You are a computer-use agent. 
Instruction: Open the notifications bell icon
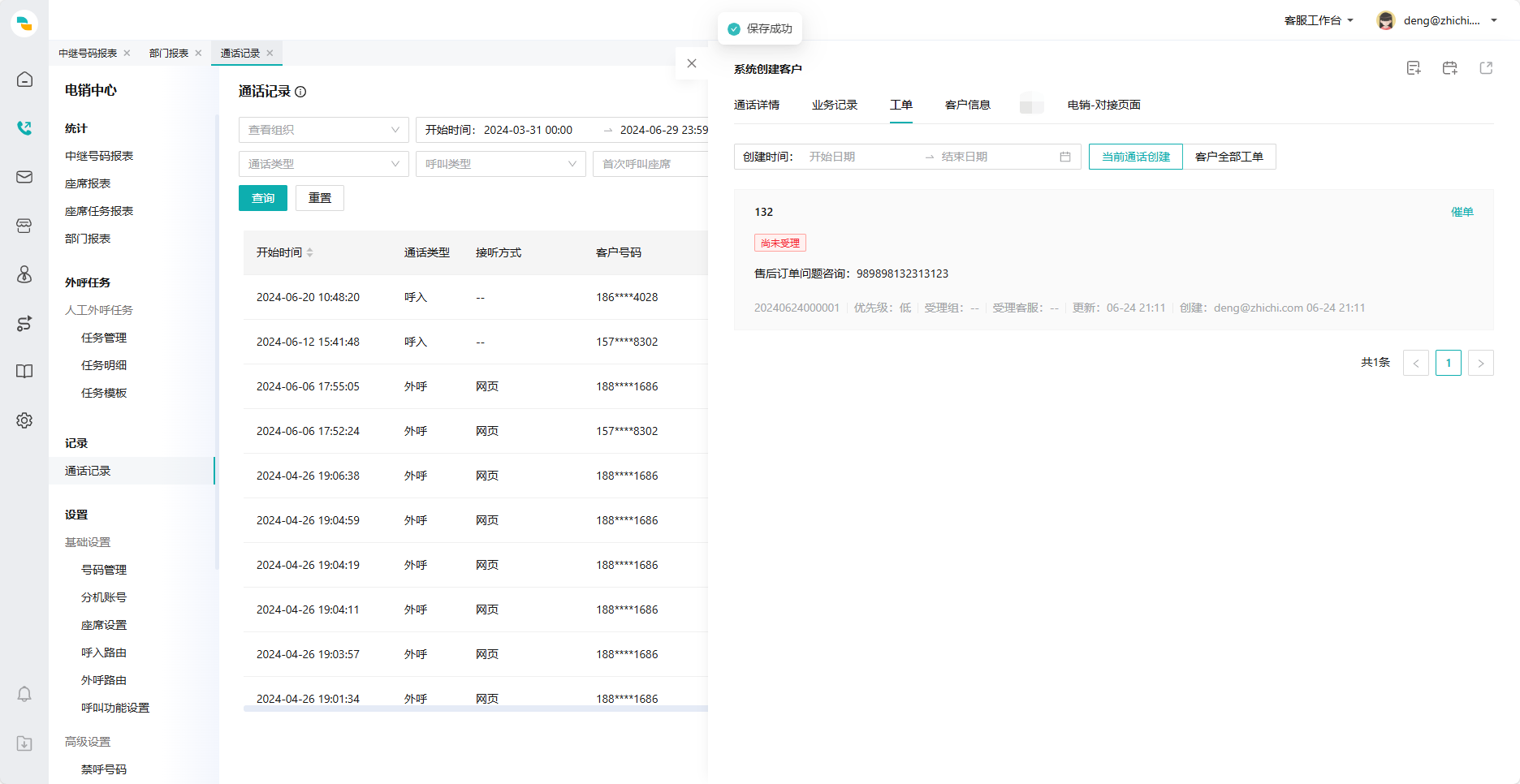[24, 695]
